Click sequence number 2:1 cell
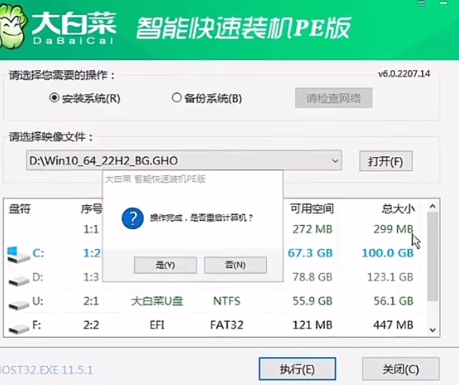Screen dimensions: 459x385 tap(91, 301)
